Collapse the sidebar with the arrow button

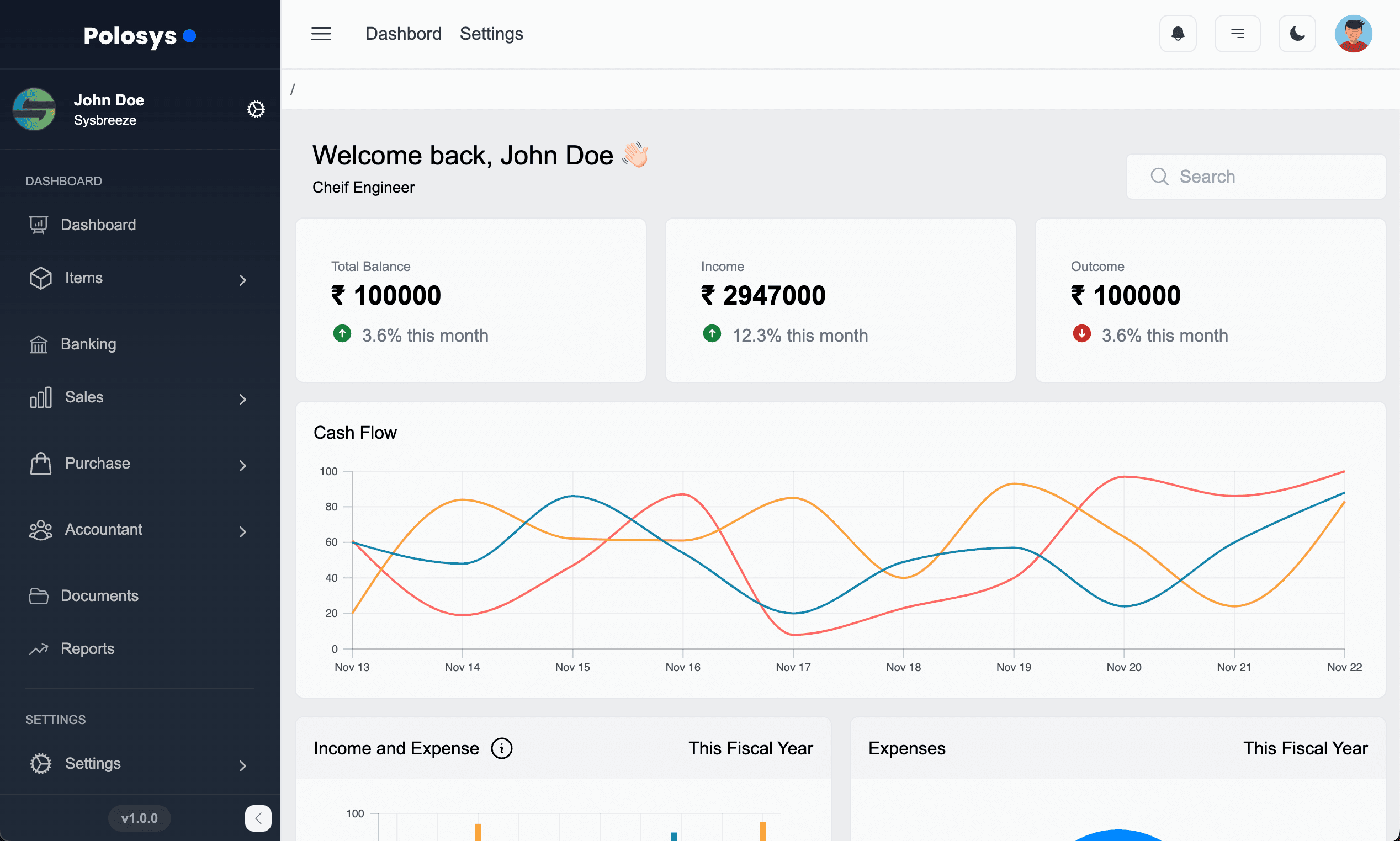click(x=258, y=818)
